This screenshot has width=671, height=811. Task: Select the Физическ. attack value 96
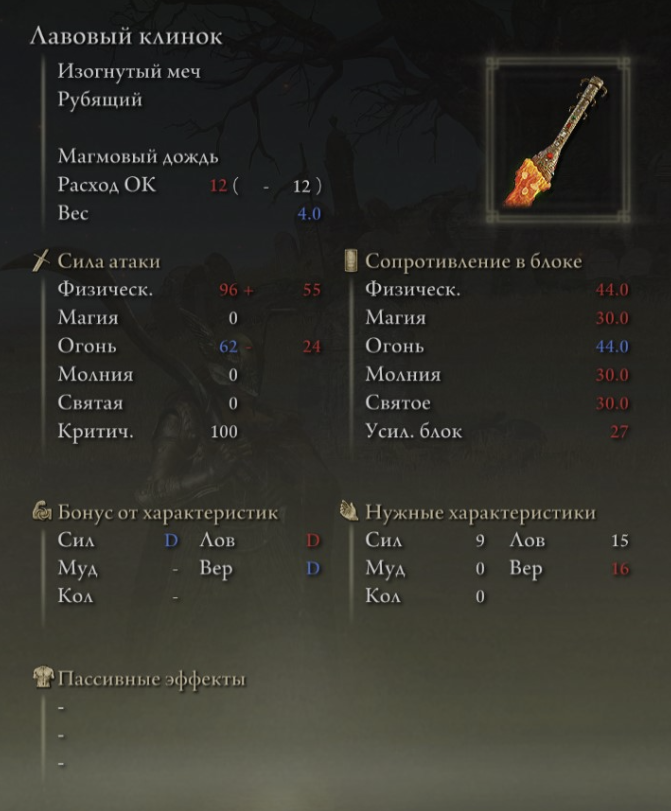tap(228, 290)
